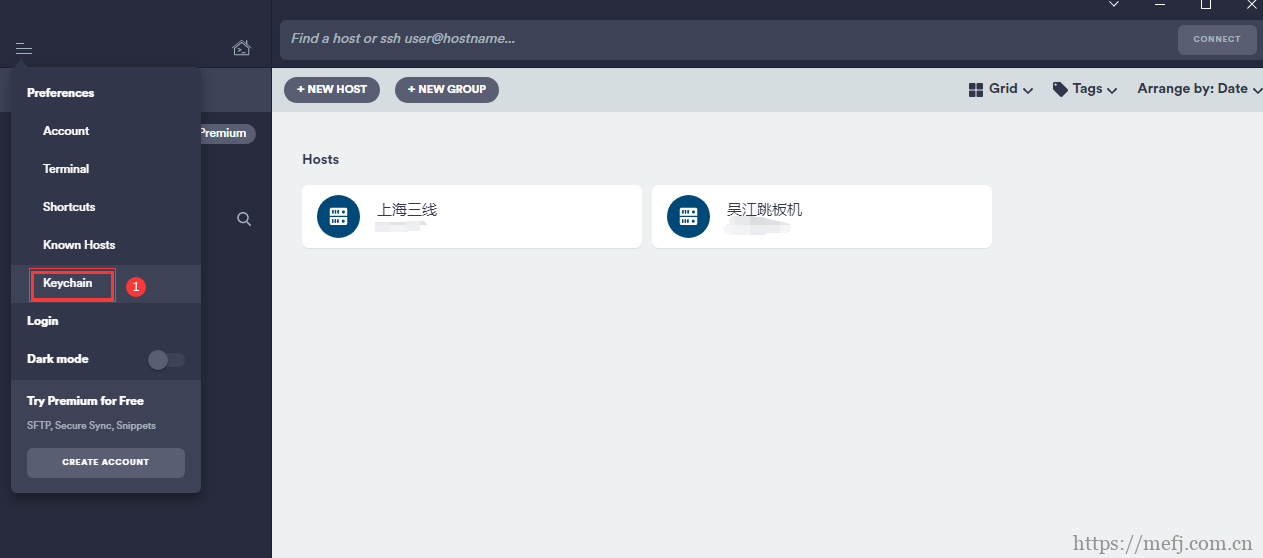Click the Preferences menu heading
Screen dimensions: 1263x558
tap(60, 93)
